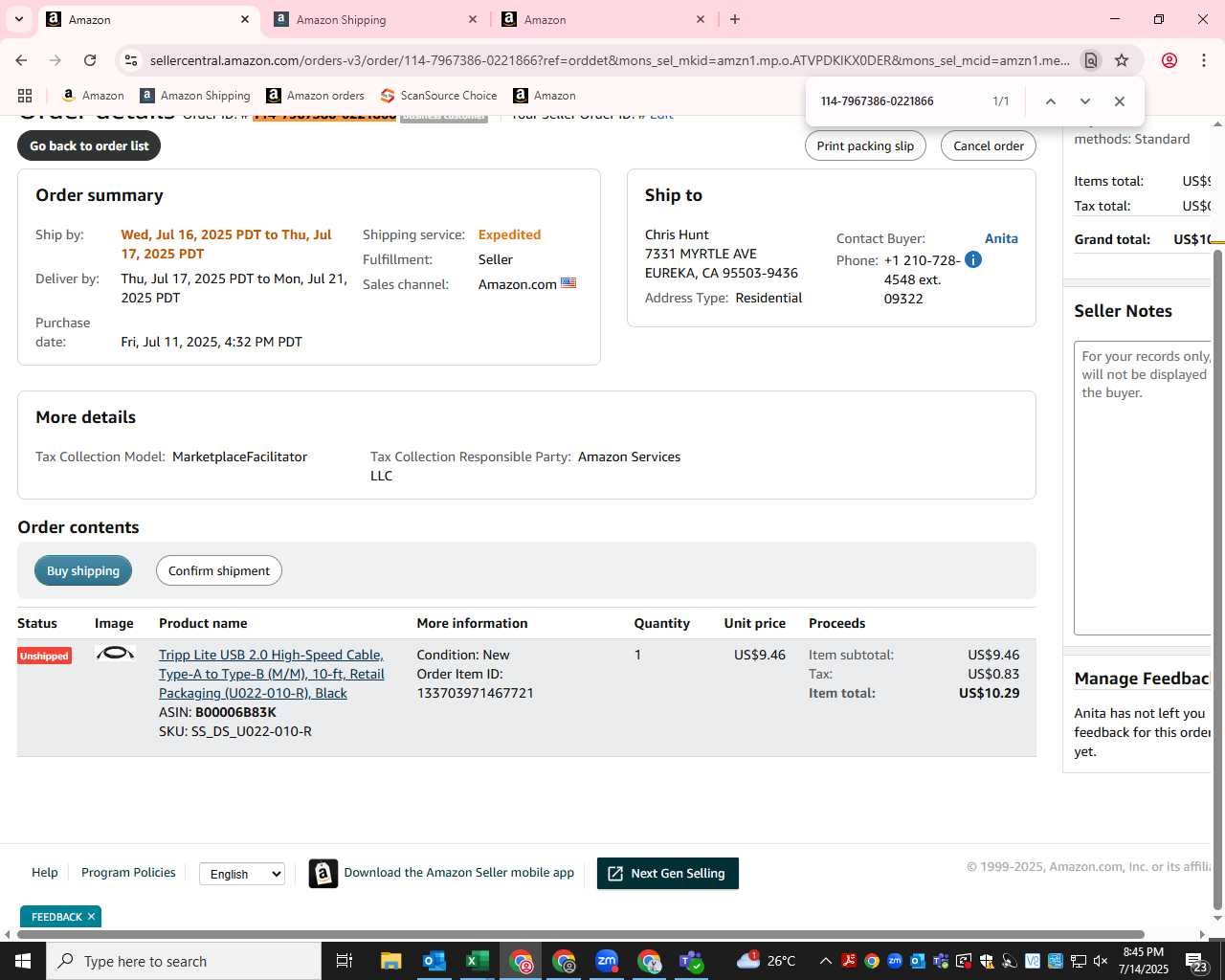Open File Explorer from the taskbar
The width and height of the screenshot is (1225, 980).
pyautogui.click(x=390, y=961)
